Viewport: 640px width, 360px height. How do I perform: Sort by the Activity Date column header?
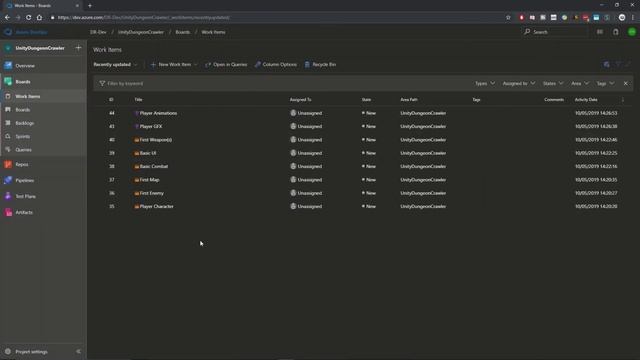click(586, 100)
